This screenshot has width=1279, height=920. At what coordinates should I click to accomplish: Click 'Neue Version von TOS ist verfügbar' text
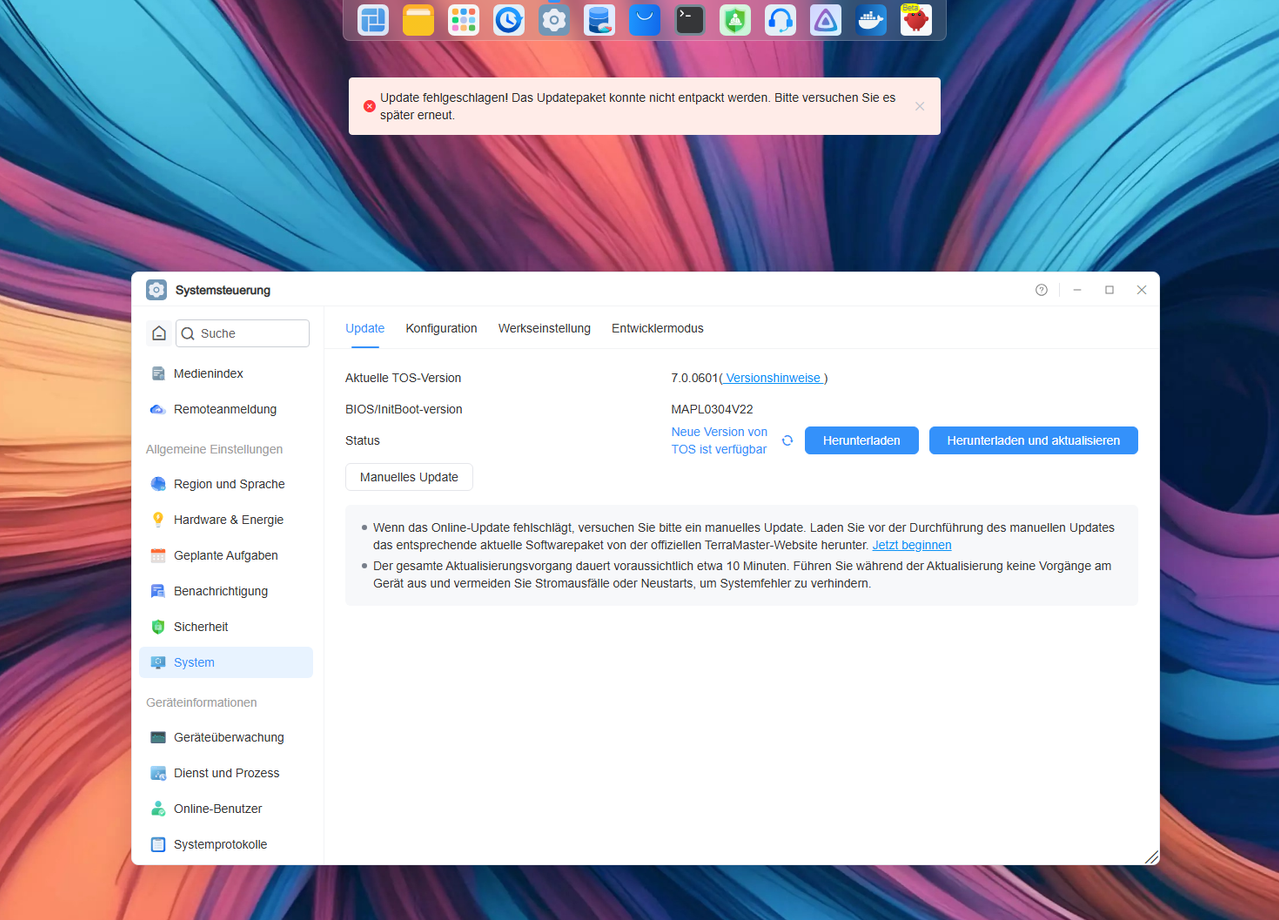pyautogui.click(x=719, y=441)
